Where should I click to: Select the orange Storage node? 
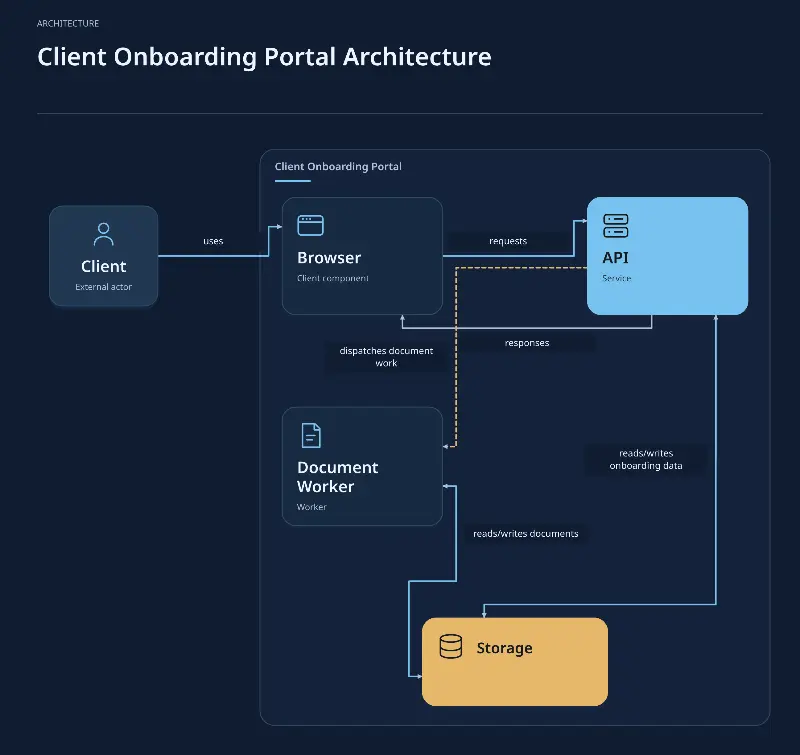(515, 662)
